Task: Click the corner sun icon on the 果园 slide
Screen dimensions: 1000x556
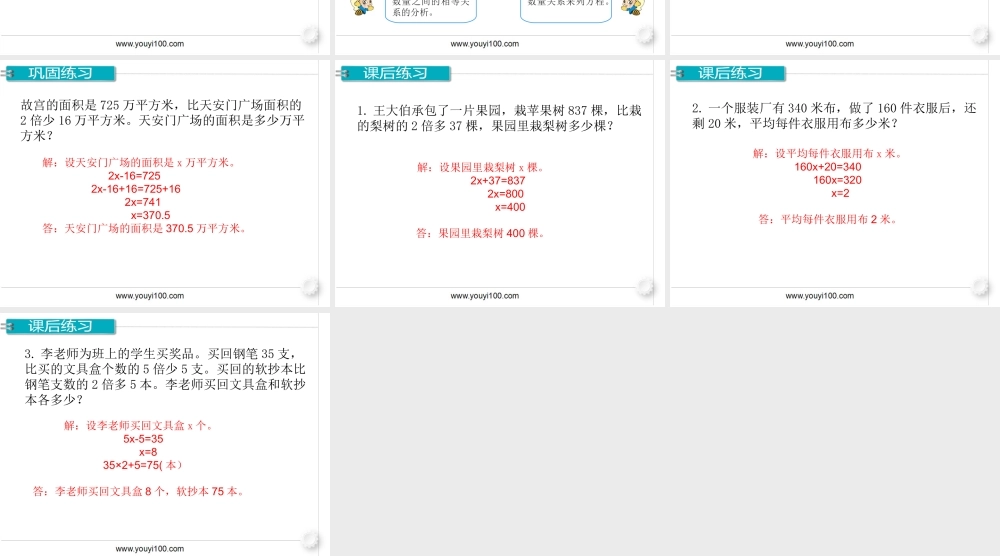Action: (646, 289)
